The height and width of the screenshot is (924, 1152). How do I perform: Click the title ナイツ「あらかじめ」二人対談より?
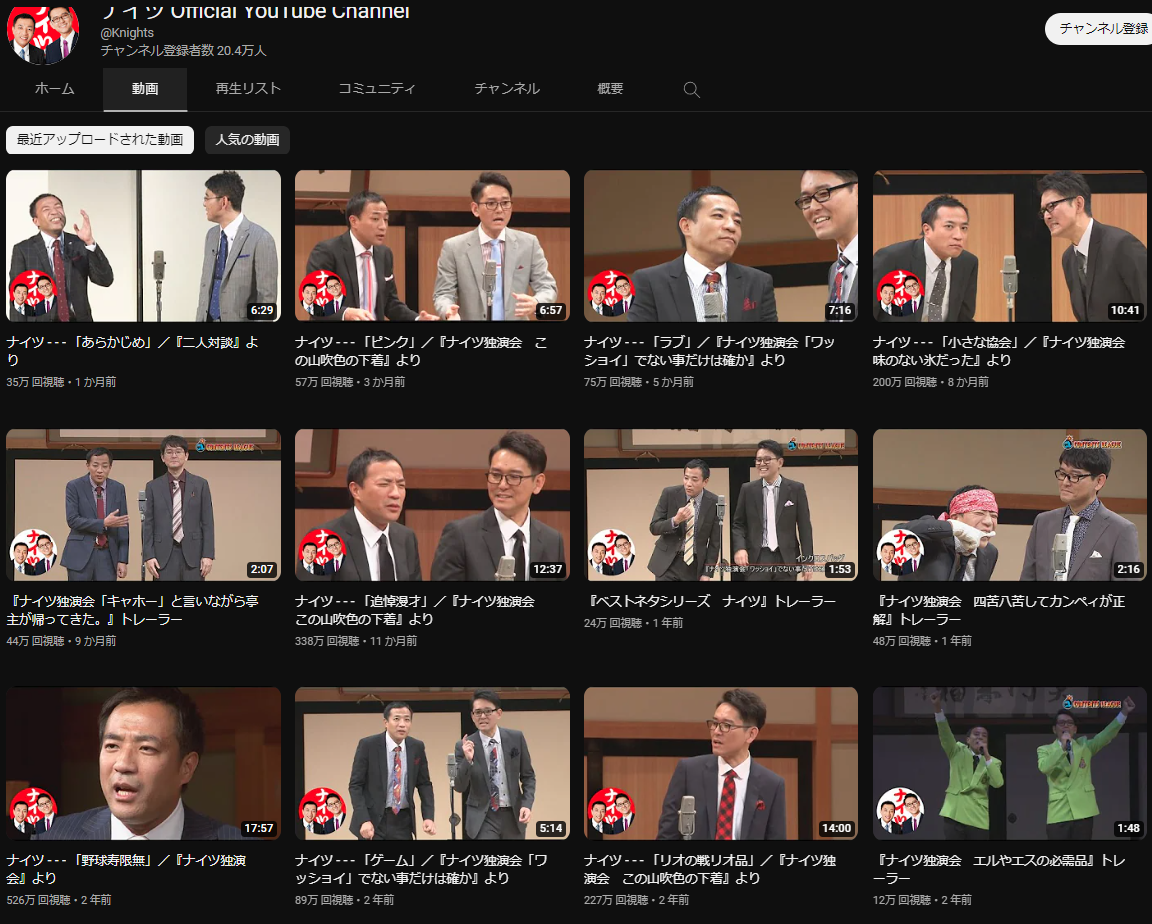pyautogui.click(x=133, y=351)
